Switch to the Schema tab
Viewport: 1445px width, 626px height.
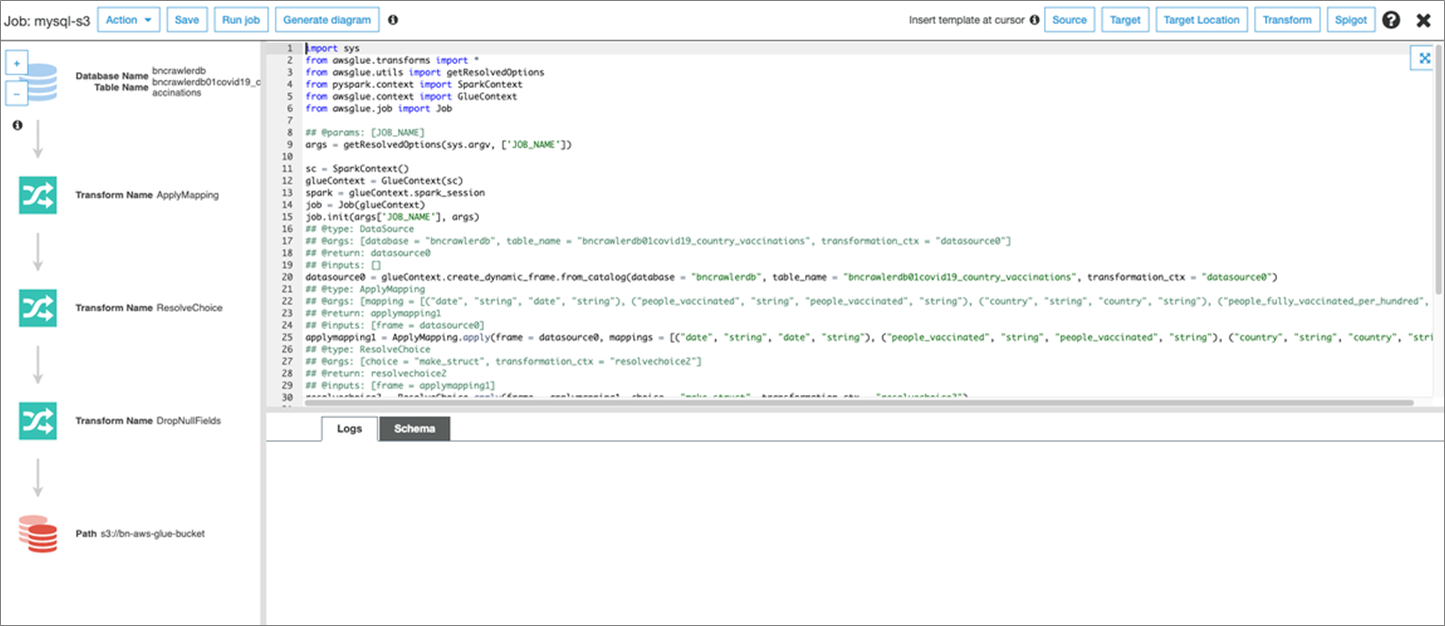pos(414,428)
